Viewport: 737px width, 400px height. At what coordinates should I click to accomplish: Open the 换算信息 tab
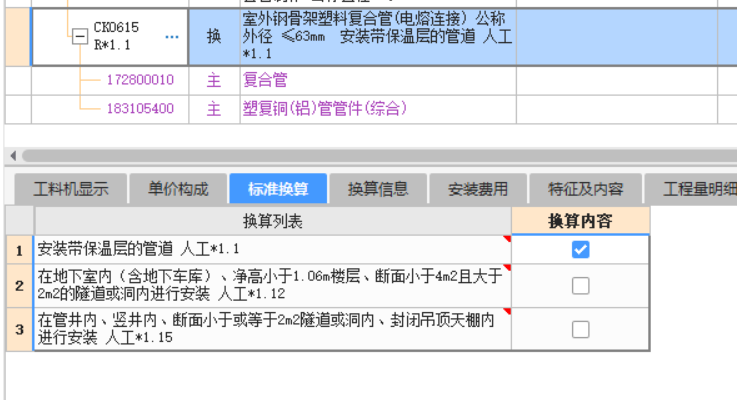[378, 189]
